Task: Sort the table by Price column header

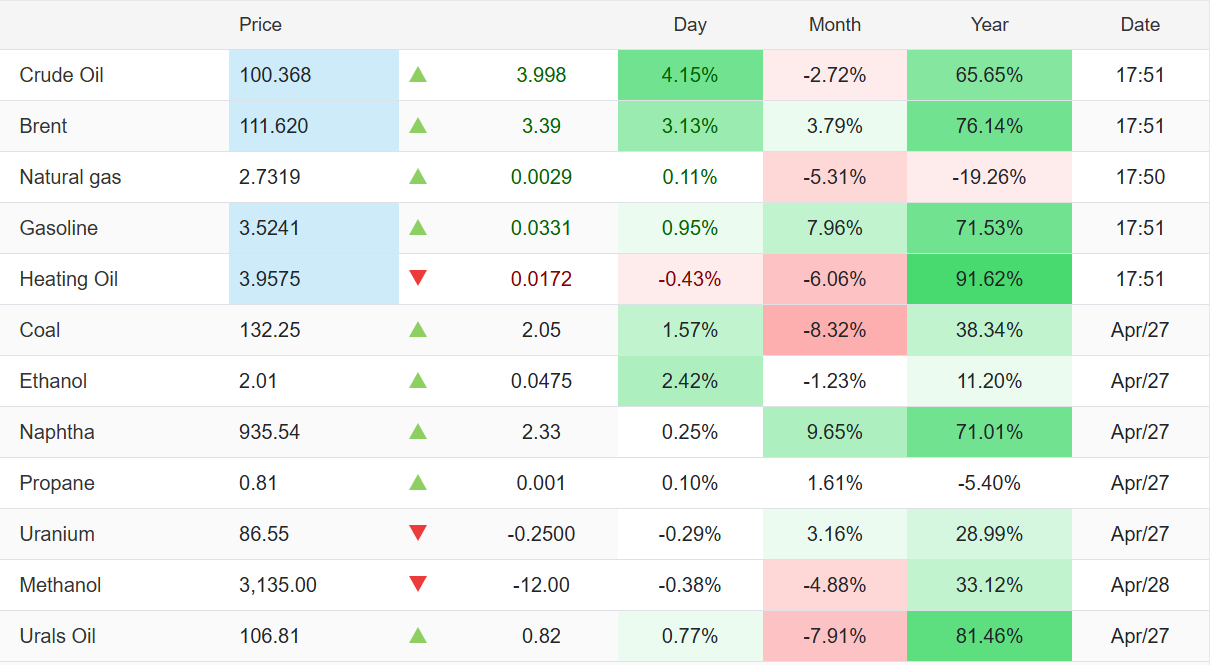Action: [x=260, y=25]
